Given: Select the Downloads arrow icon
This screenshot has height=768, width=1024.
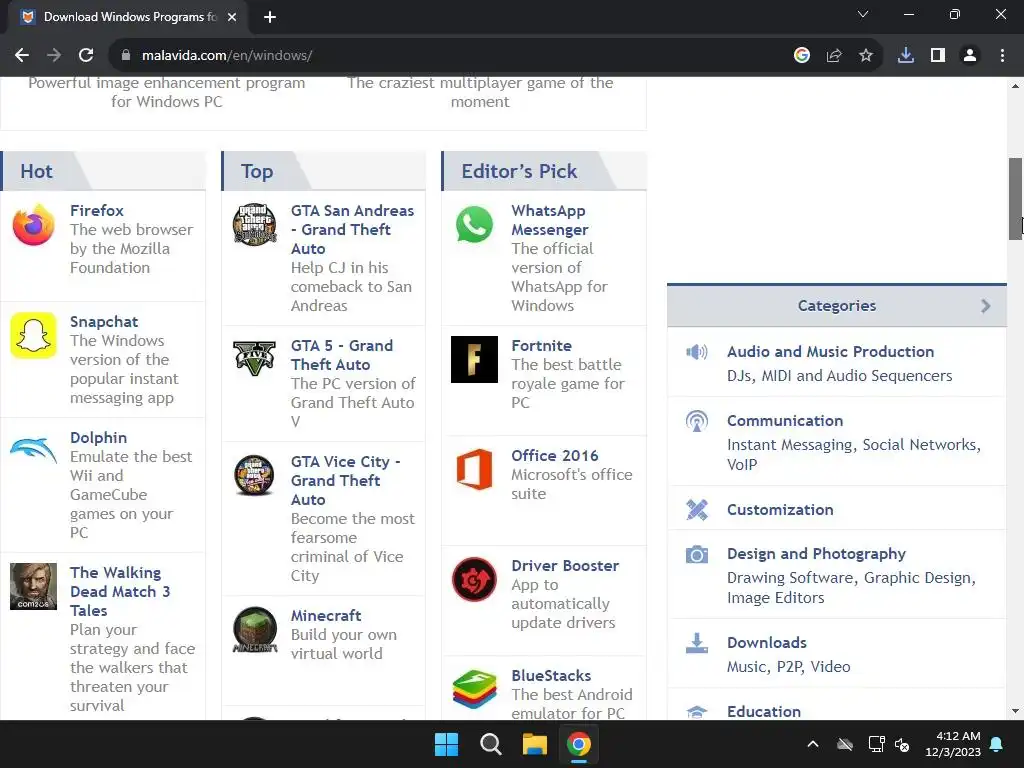Looking at the screenshot, I should point(697,643).
